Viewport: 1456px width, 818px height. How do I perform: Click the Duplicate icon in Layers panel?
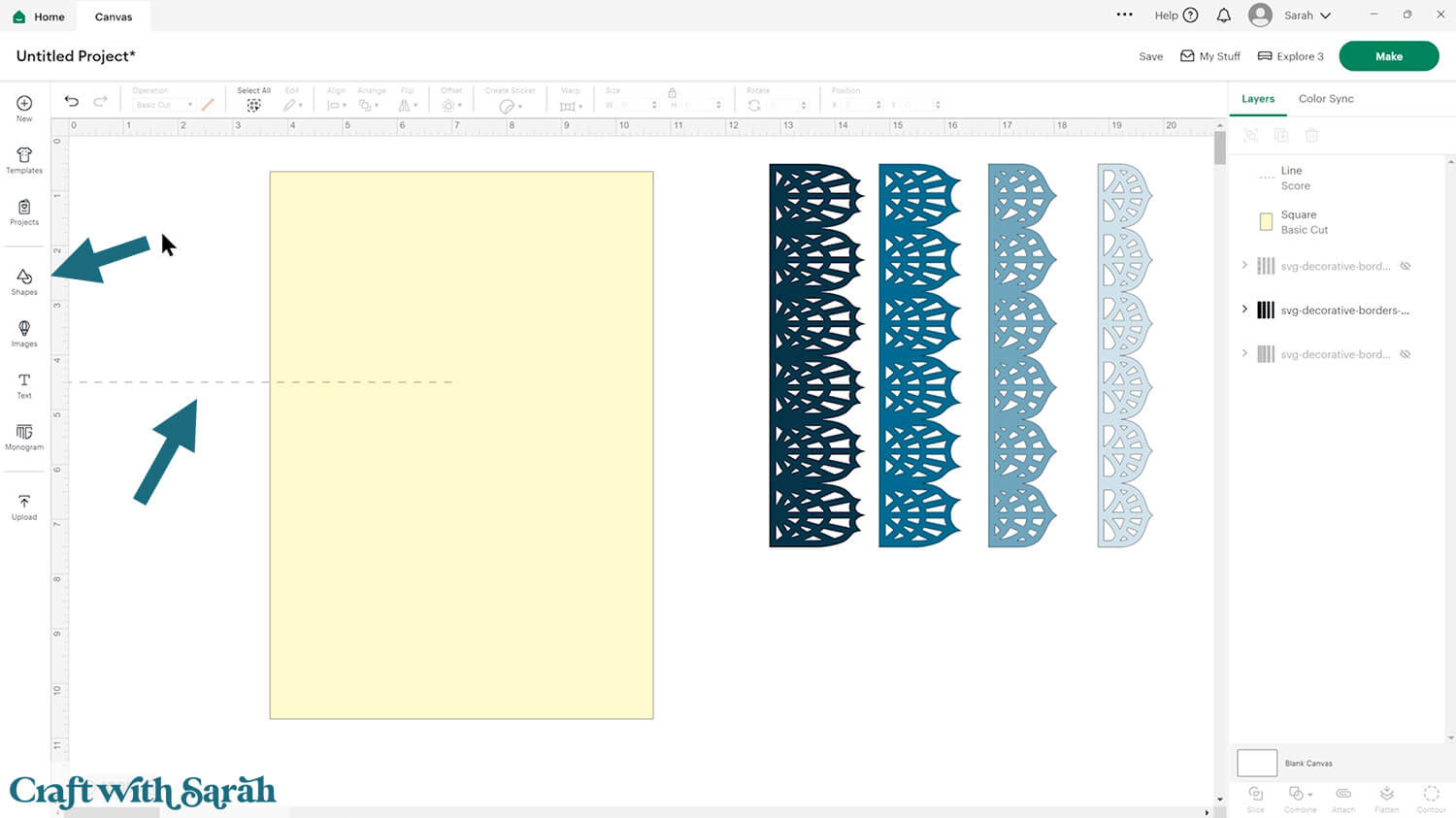pos(1281,136)
